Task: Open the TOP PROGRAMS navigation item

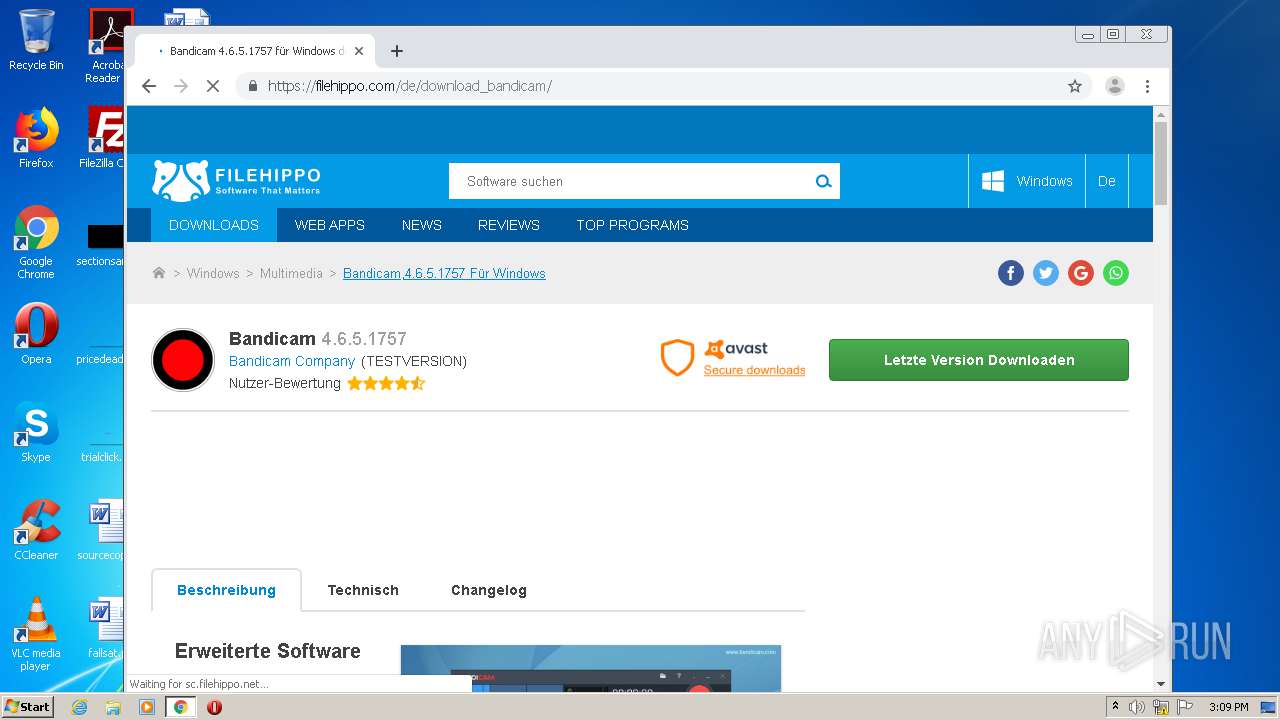Action: point(632,225)
